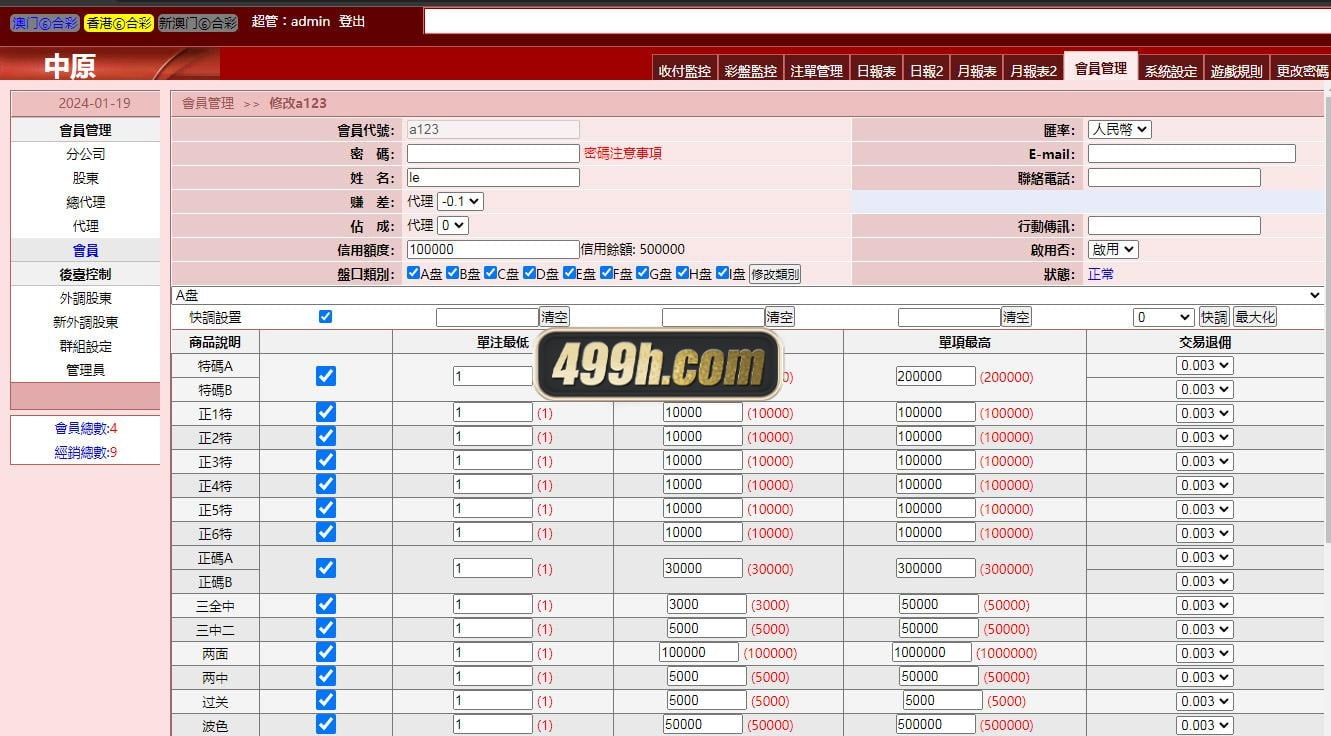1331x736 pixels.
Task: Click the 信用額度 field showing 100000
Action: (x=493, y=249)
